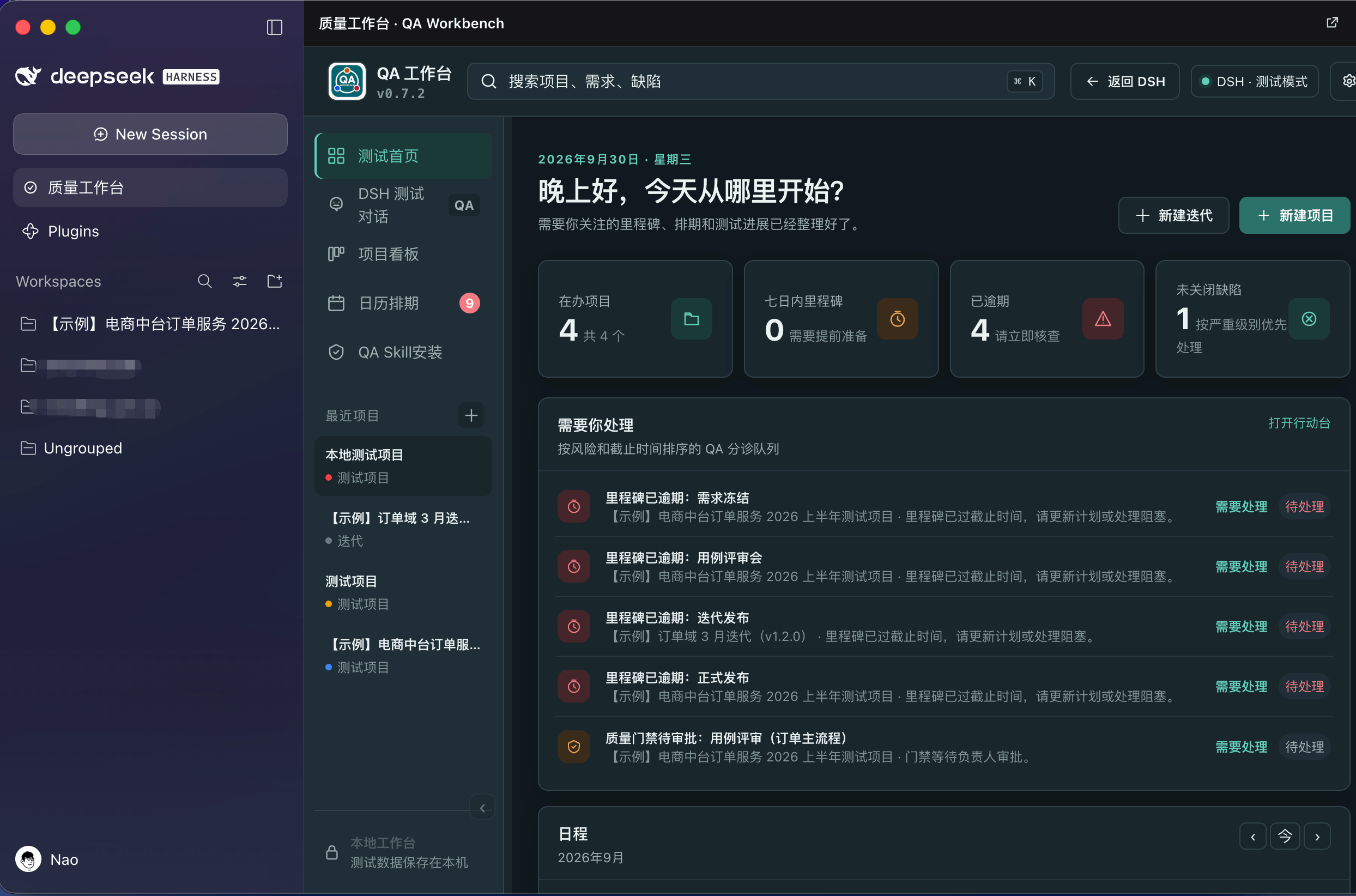Click the shield icon beside 质量门禁待审批
The height and width of the screenshot is (896, 1356).
coord(574,746)
